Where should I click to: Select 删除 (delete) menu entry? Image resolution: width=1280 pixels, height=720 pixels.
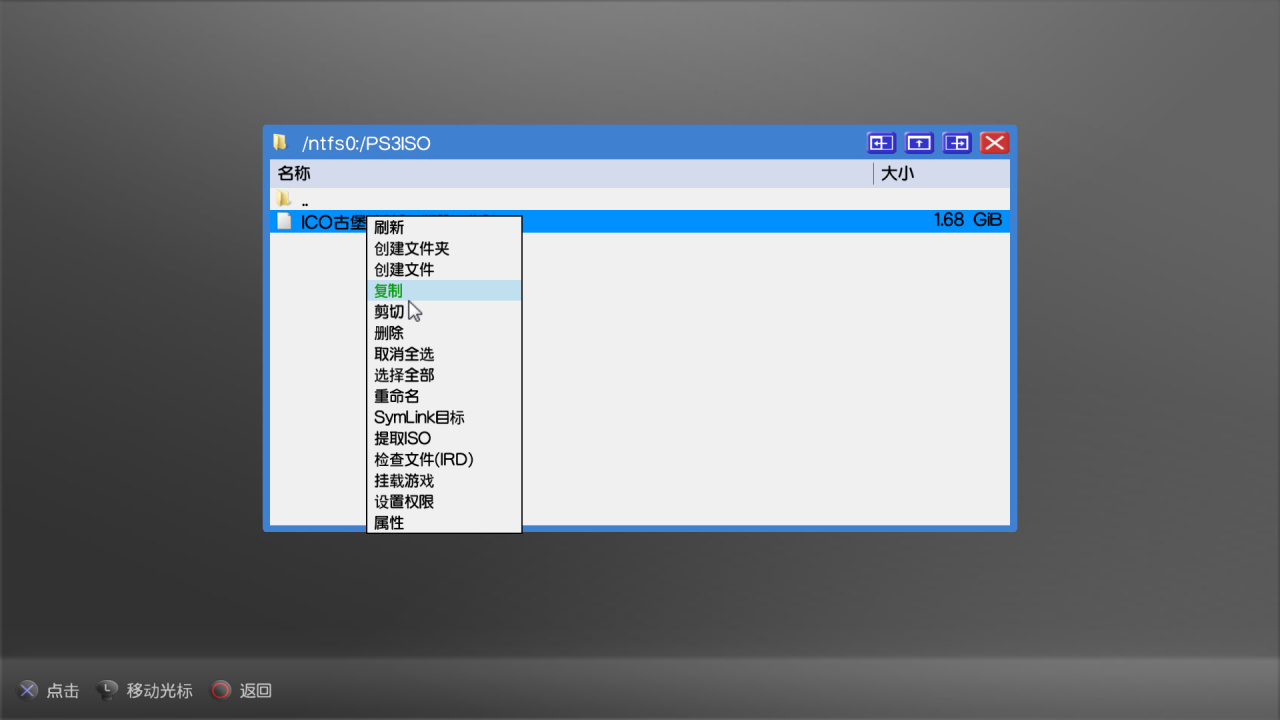coord(444,333)
